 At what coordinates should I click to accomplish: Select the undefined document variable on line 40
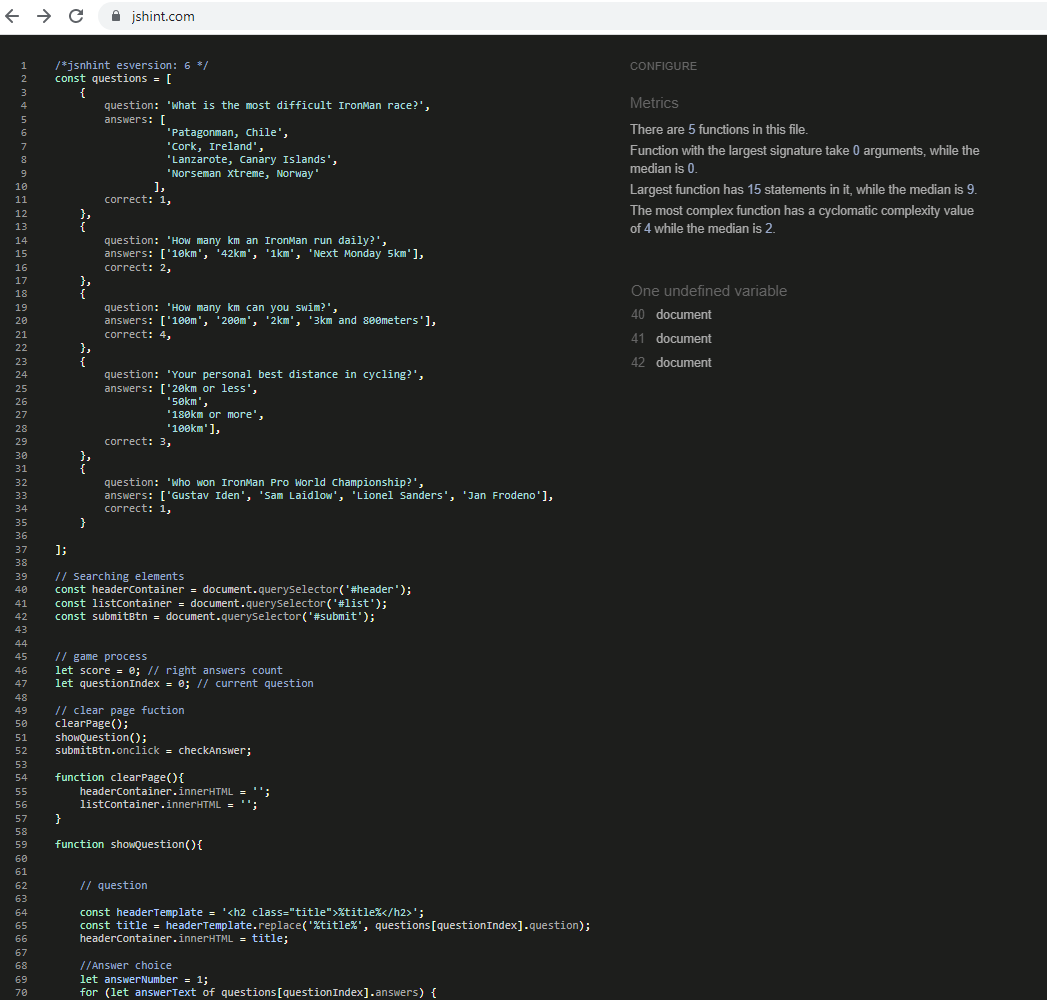pos(685,314)
